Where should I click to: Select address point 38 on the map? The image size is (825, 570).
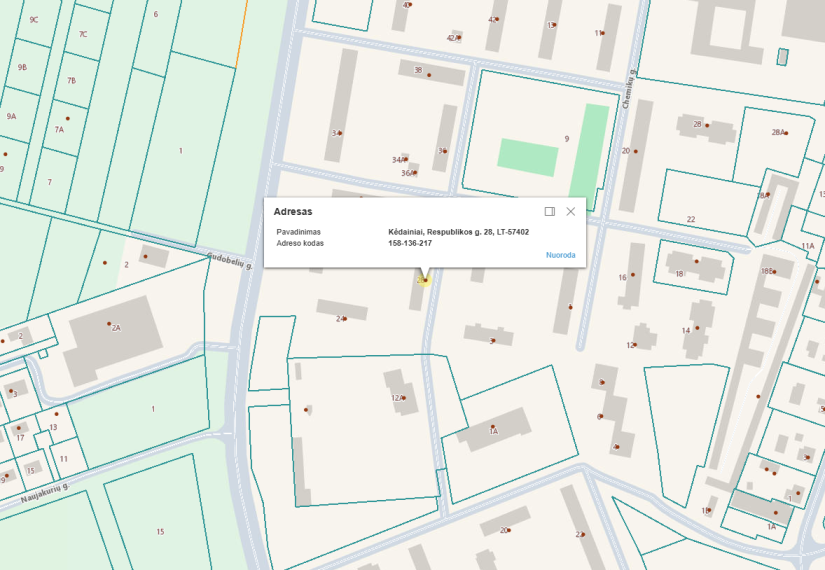click(x=429, y=75)
